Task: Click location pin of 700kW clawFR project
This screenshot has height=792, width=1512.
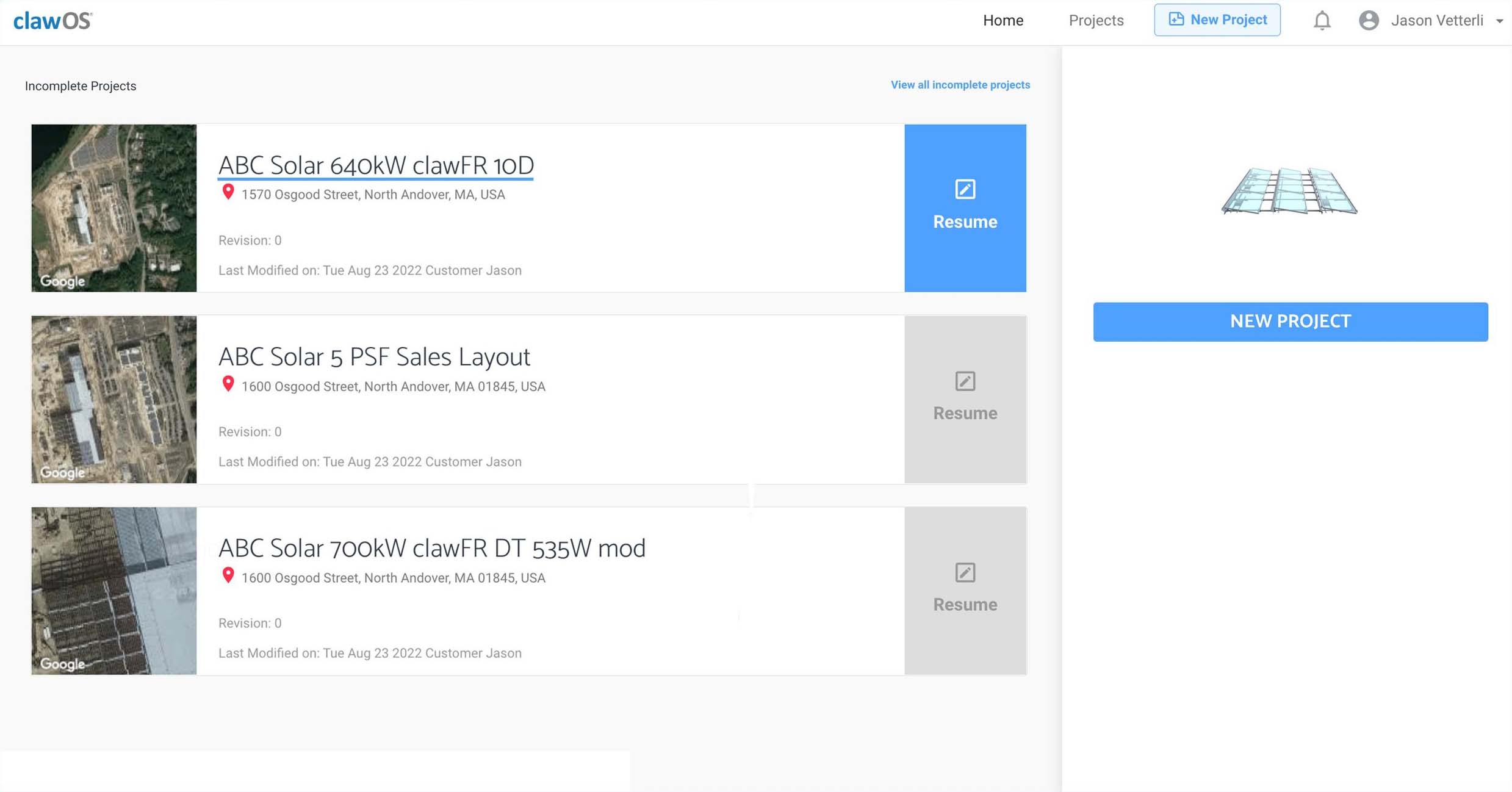Action: (228, 575)
